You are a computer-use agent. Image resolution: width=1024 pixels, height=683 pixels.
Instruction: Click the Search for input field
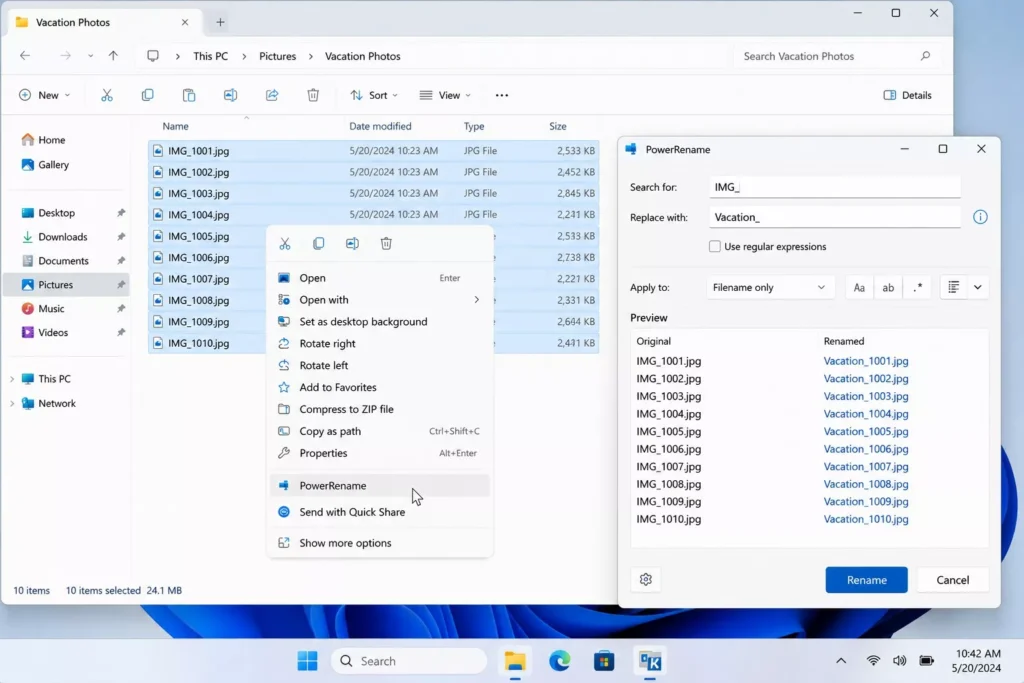(x=835, y=187)
